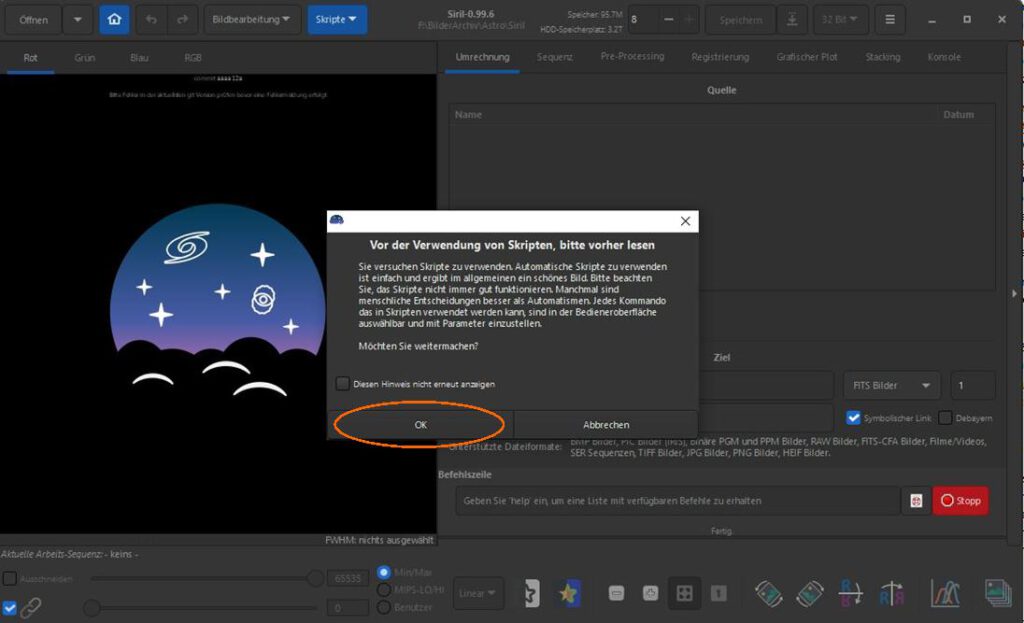The height and width of the screenshot is (623, 1024).
Task: Toggle the star detection icon
Action: click(x=568, y=593)
